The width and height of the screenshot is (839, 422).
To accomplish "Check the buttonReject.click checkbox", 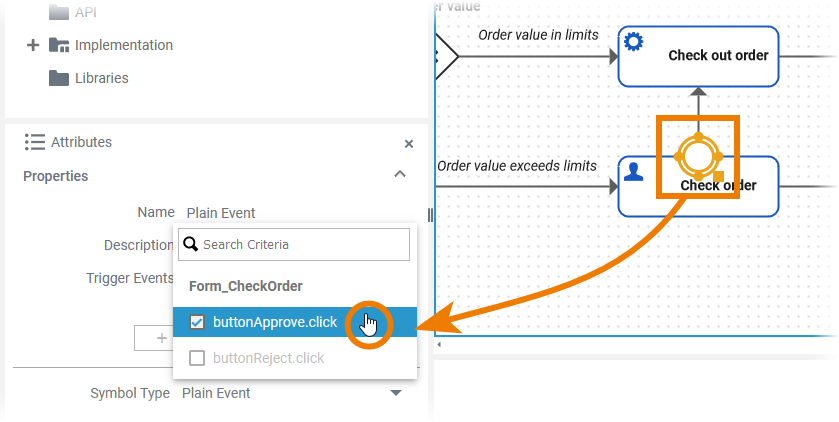I will [x=197, y=358].
